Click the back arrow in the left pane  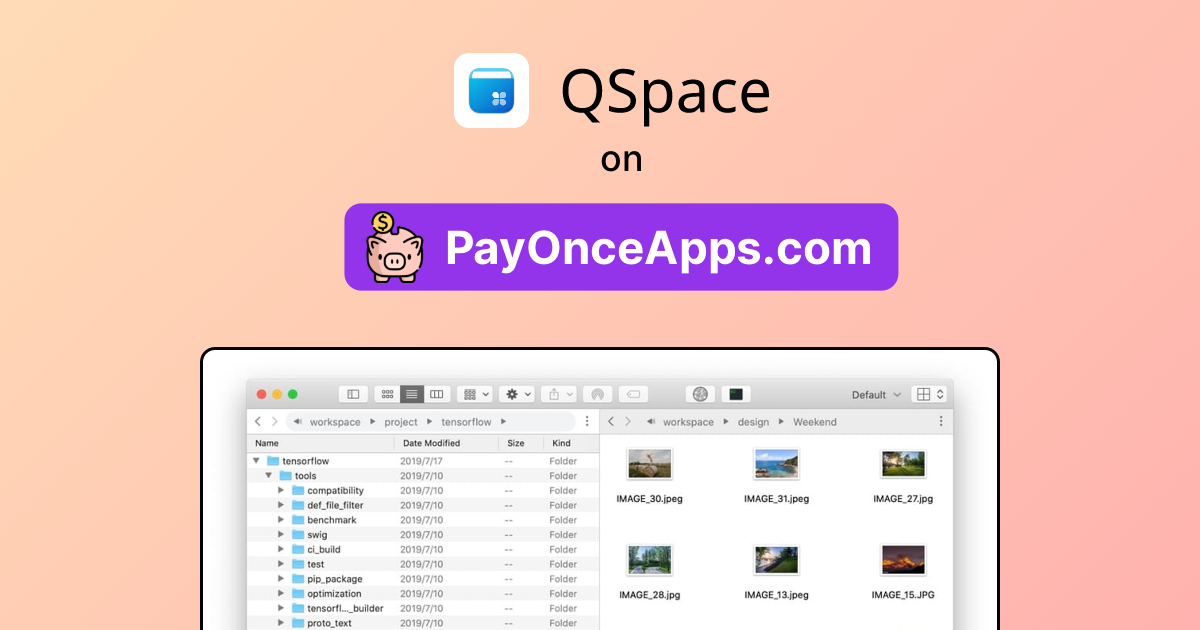point(257,422)
